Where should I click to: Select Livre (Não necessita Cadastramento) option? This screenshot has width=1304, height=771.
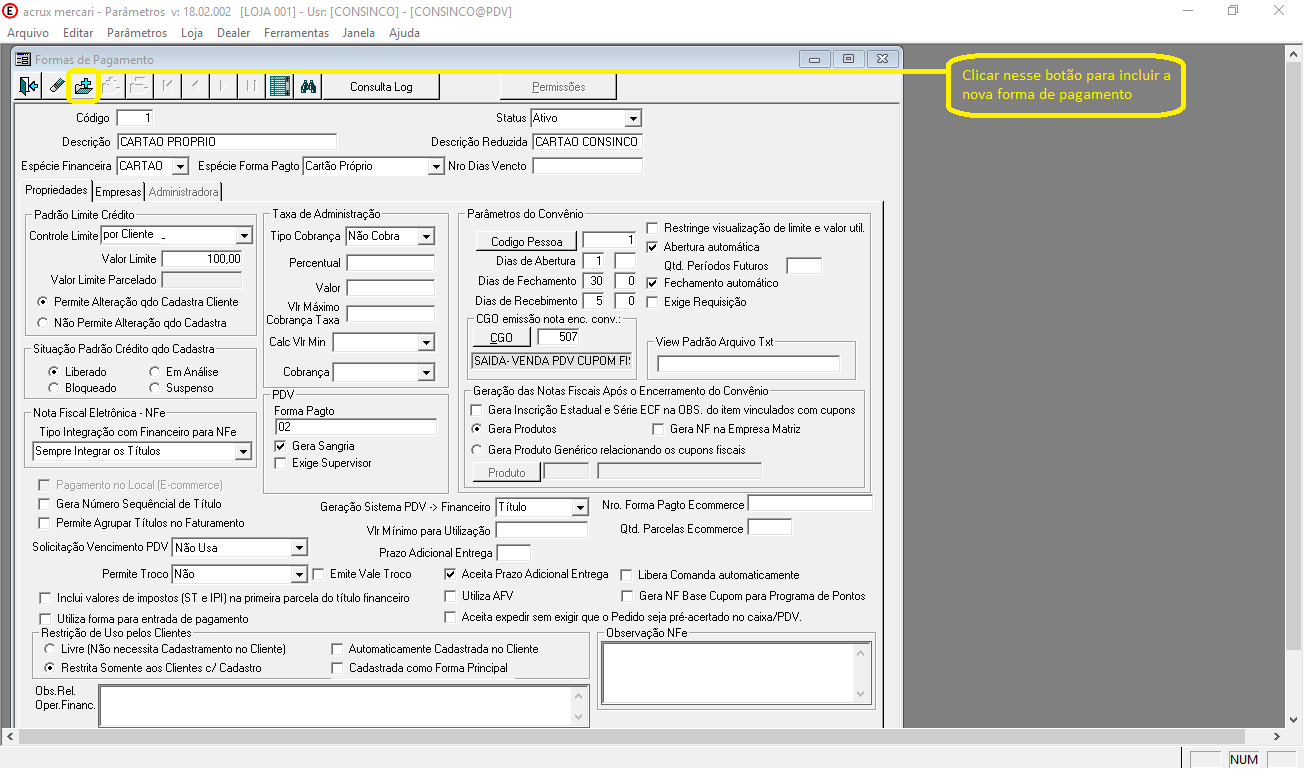click(50, 649)
